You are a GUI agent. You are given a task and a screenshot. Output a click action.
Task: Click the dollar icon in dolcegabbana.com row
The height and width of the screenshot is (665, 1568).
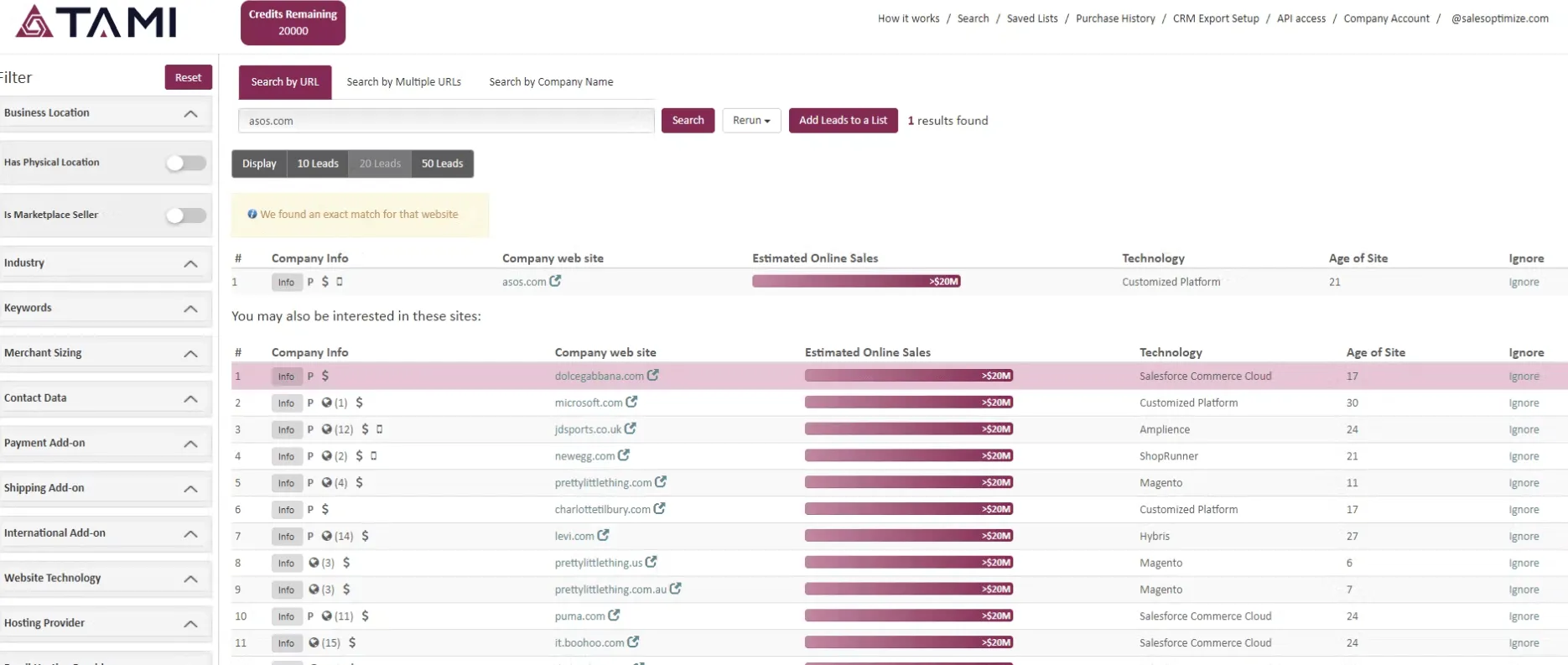coord(325,376)
